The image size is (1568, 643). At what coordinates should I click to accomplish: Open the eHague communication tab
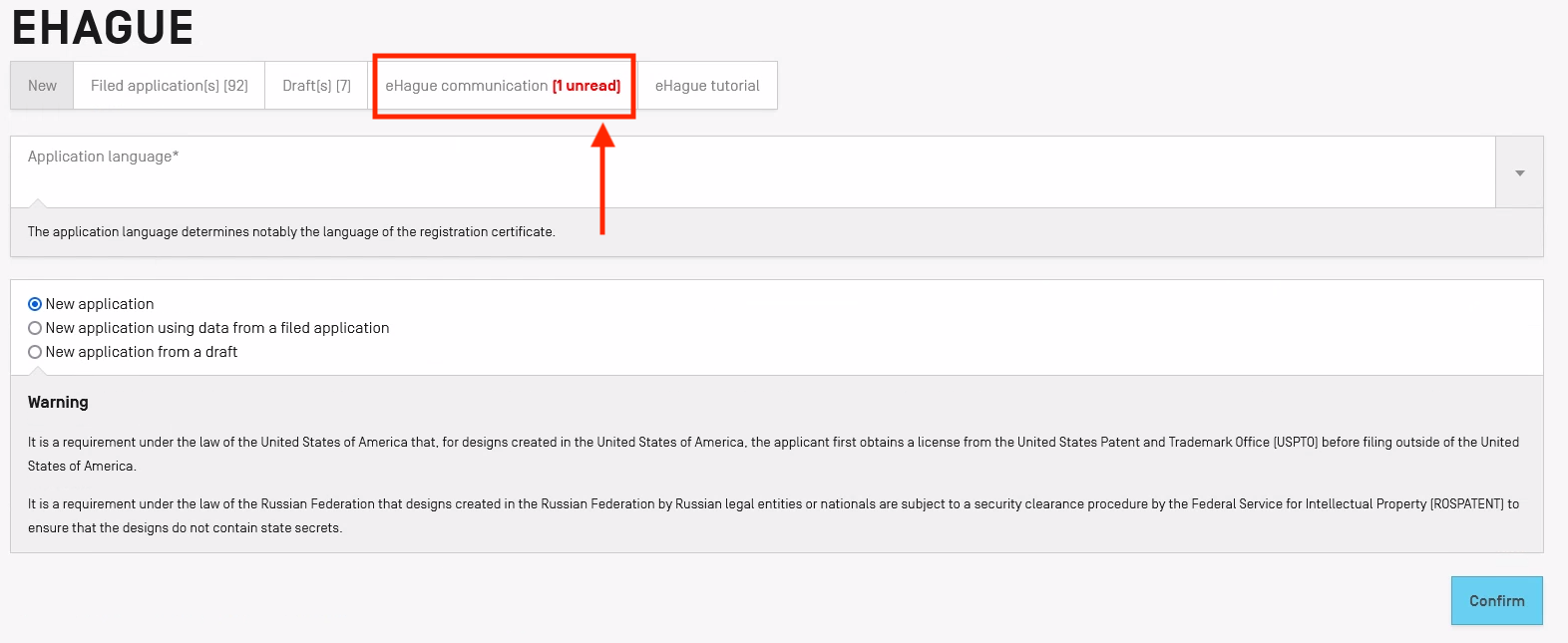[467, 86]
